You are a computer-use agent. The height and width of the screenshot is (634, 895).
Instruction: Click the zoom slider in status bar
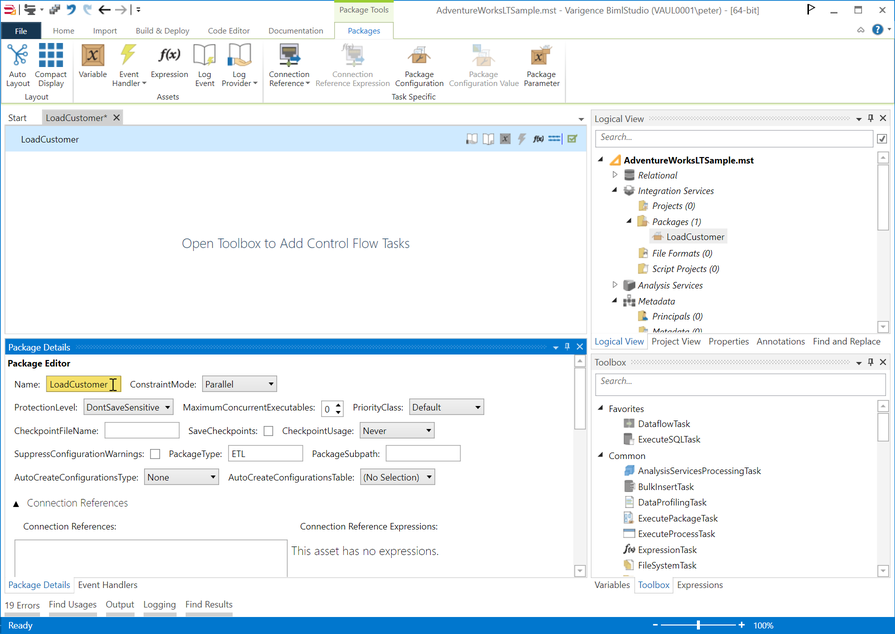pos(698,625)
